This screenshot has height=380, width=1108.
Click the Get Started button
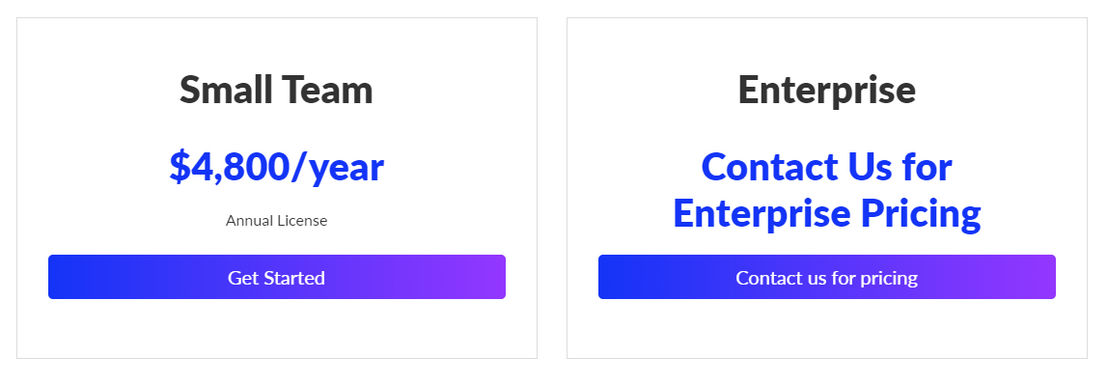[x=276, y=277]
